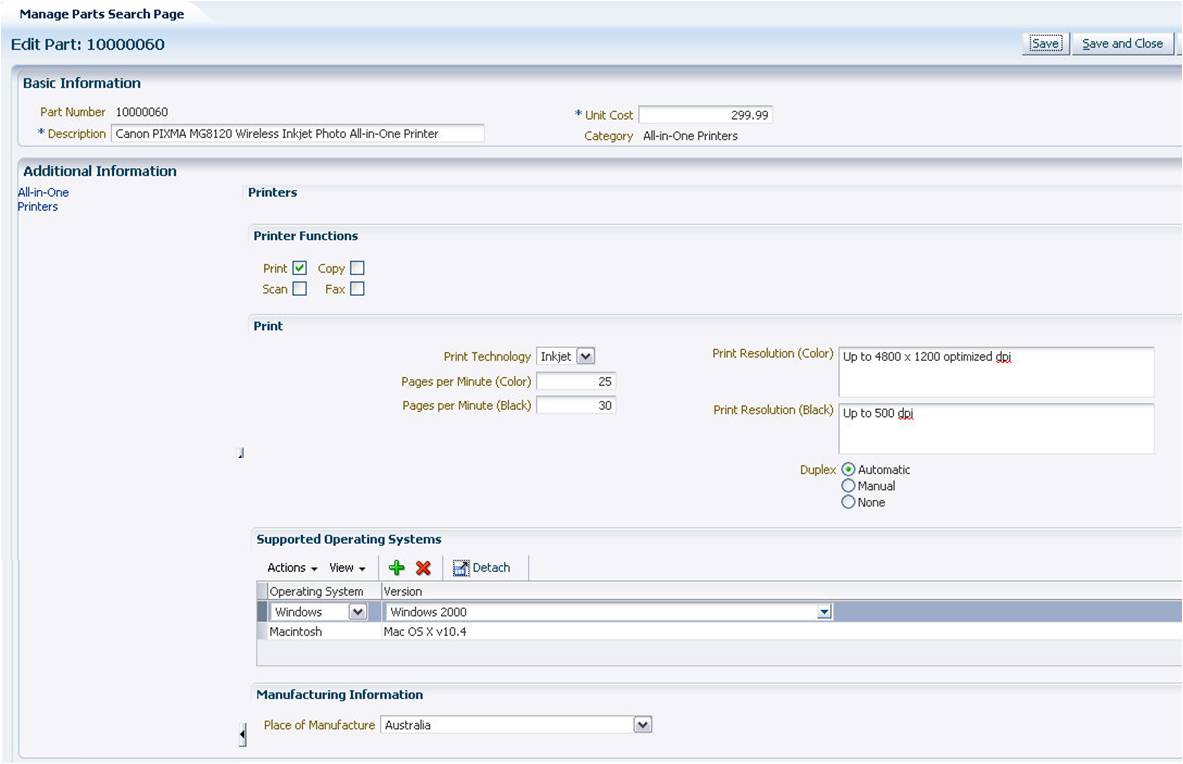Click the Windows row selector handle
This screenshot has height=764, width=1183.
262,612
